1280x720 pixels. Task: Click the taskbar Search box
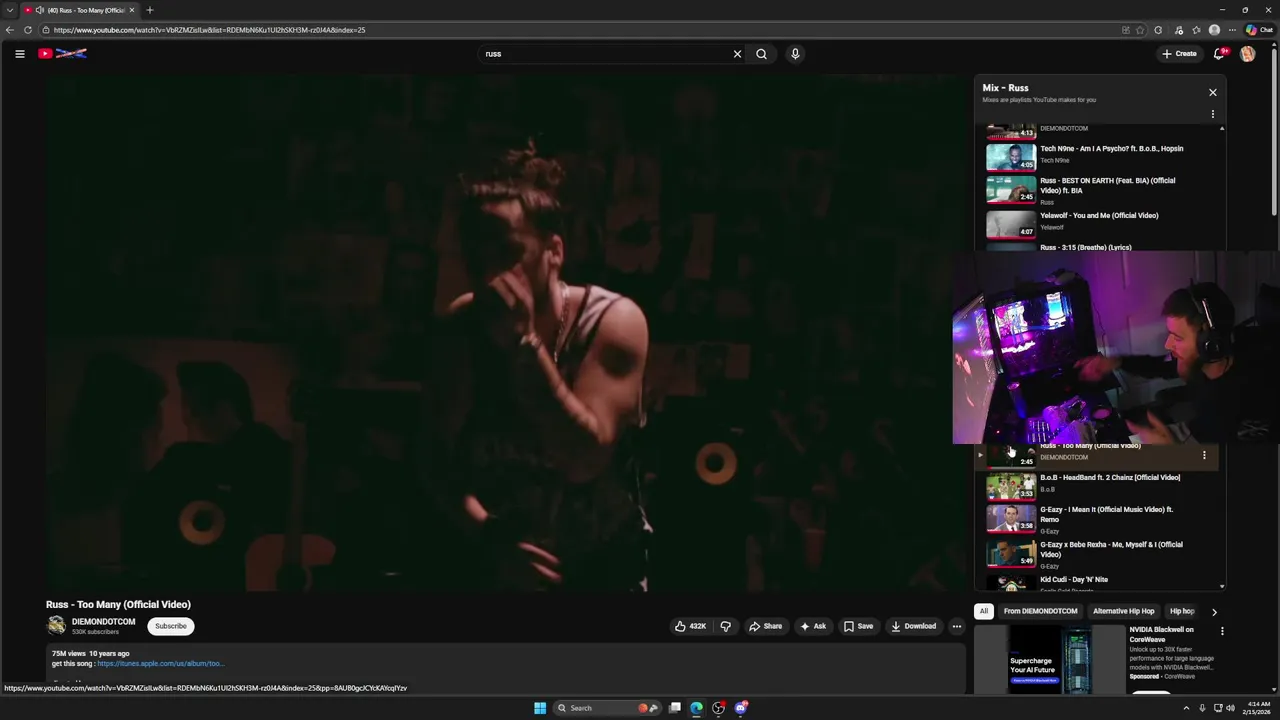(608, 708)
